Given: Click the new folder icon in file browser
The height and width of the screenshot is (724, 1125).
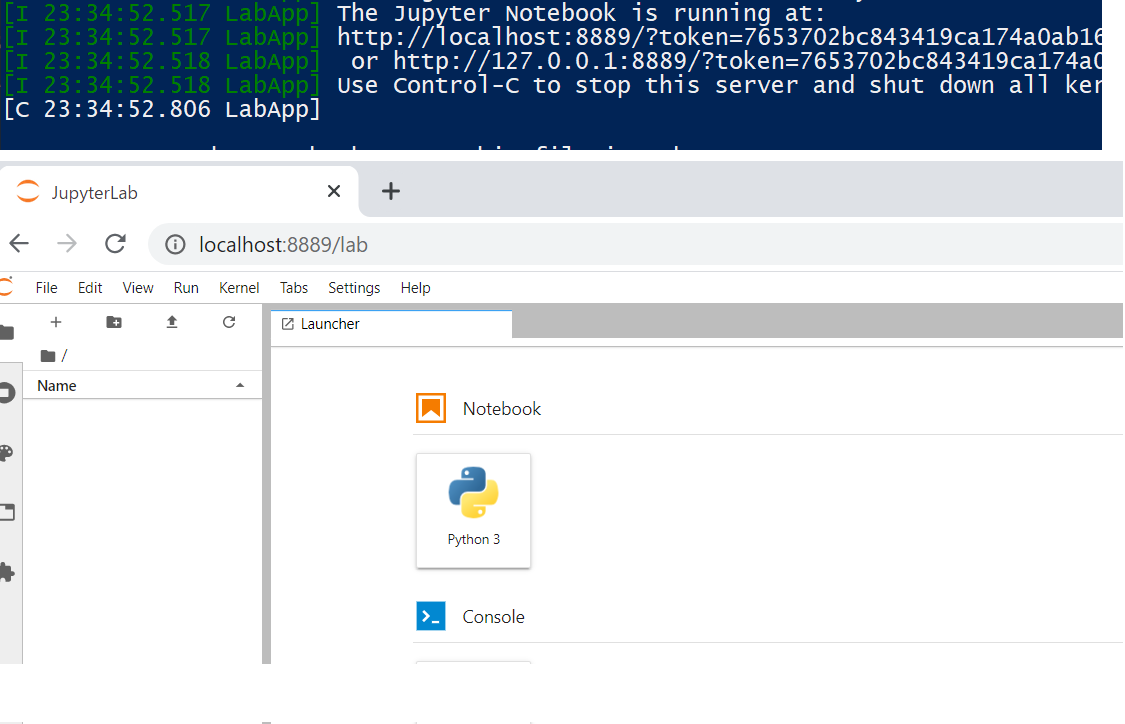Looking at the screenshot, I should [113, 322].
